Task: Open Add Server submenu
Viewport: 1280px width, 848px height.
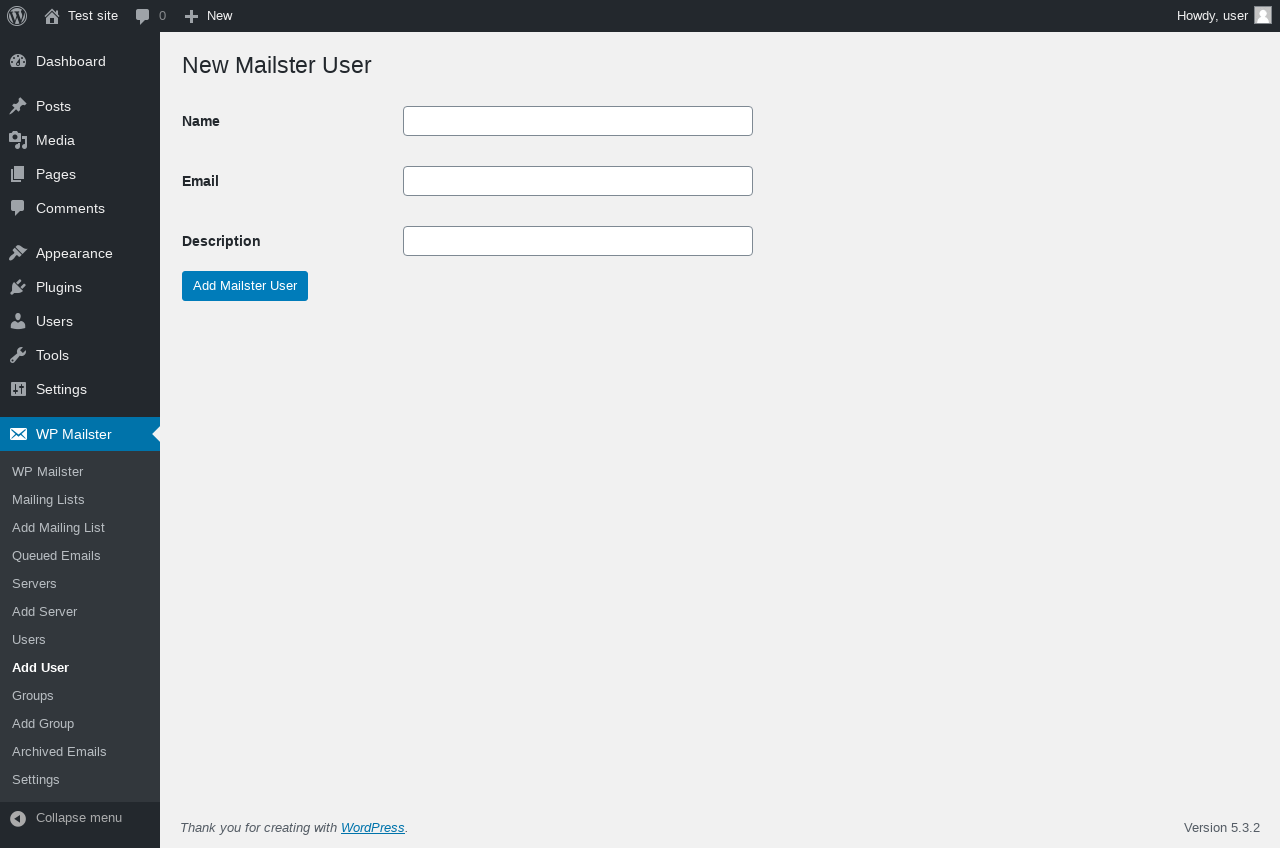Action: [44, 611]
